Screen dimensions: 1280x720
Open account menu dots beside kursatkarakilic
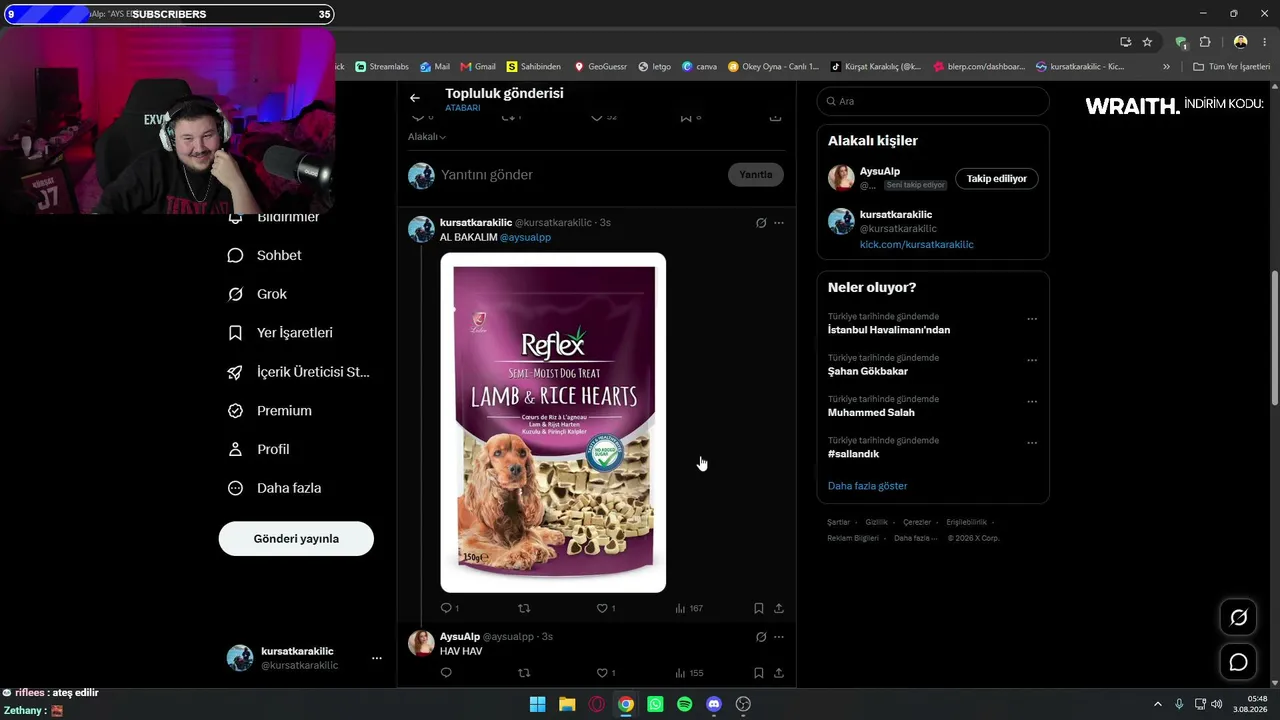coord(377,658)
